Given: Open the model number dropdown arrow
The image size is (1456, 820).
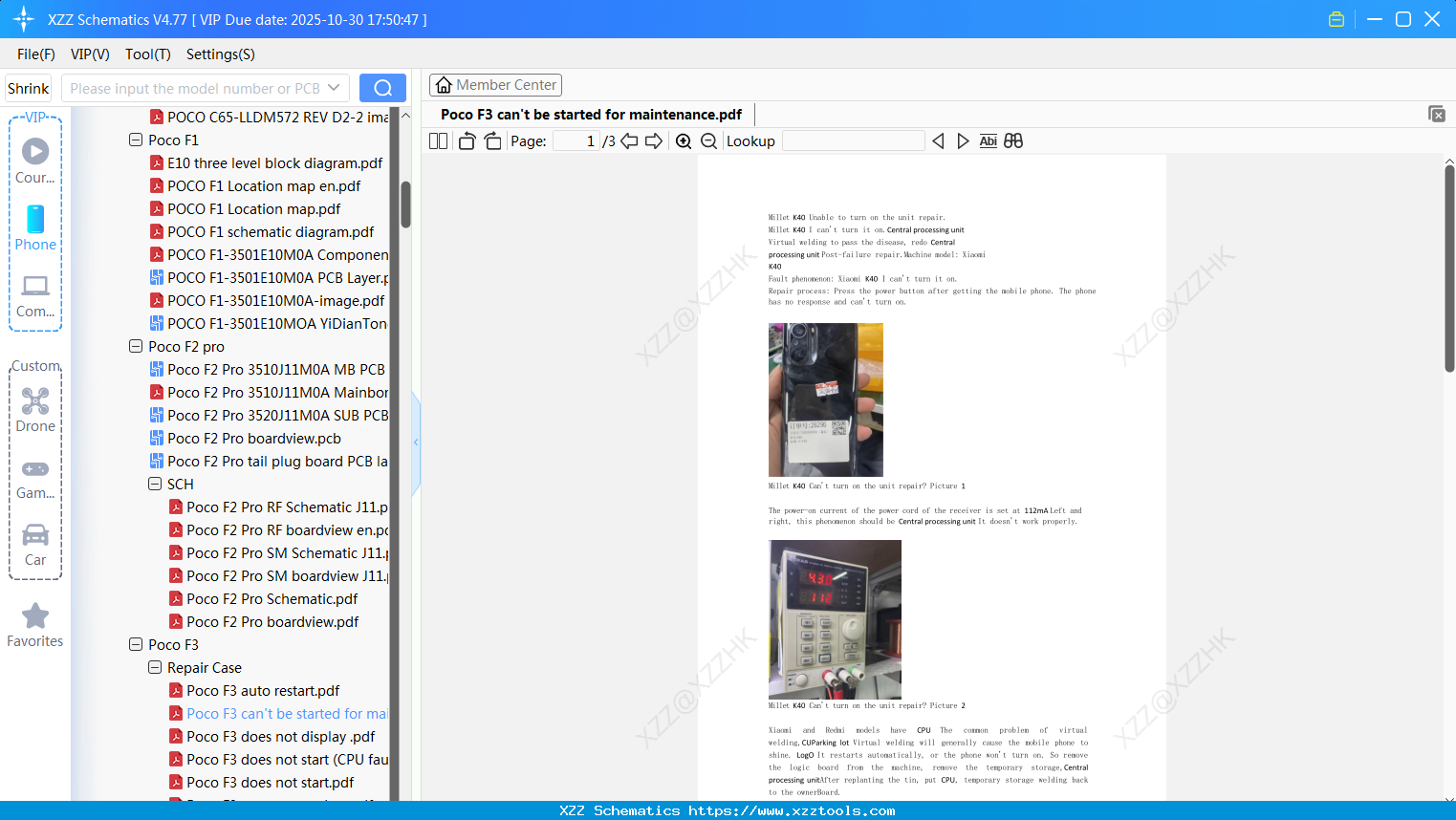Looking at the screenshot, I should pyautogui.click(x=334, y=88).
